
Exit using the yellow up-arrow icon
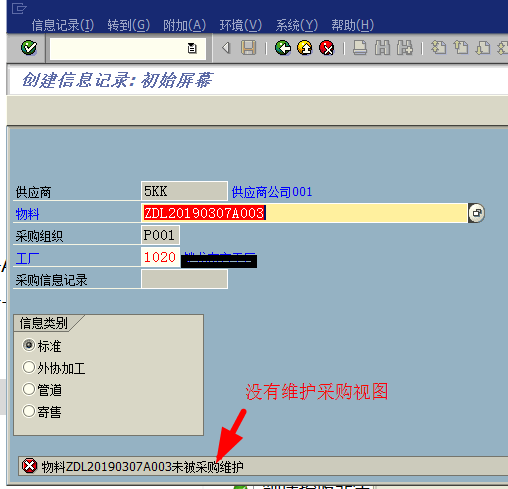coord(305,48)
